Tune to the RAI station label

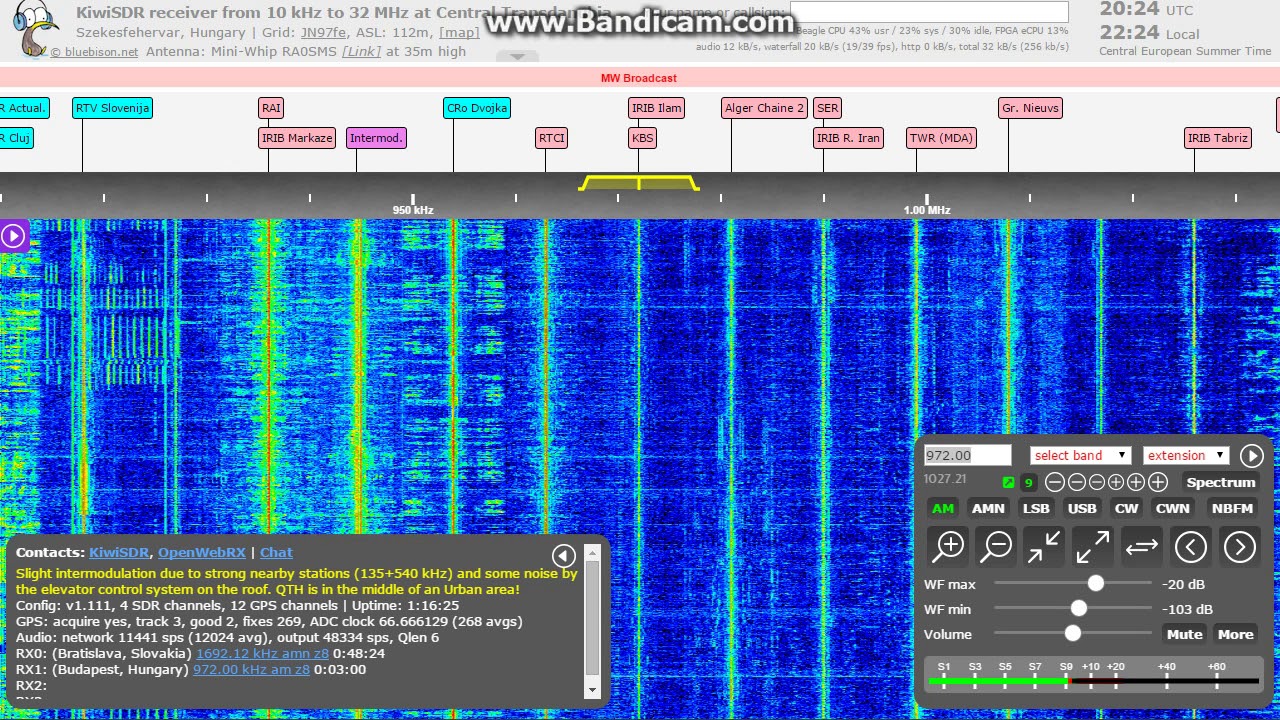coord(270,108)
